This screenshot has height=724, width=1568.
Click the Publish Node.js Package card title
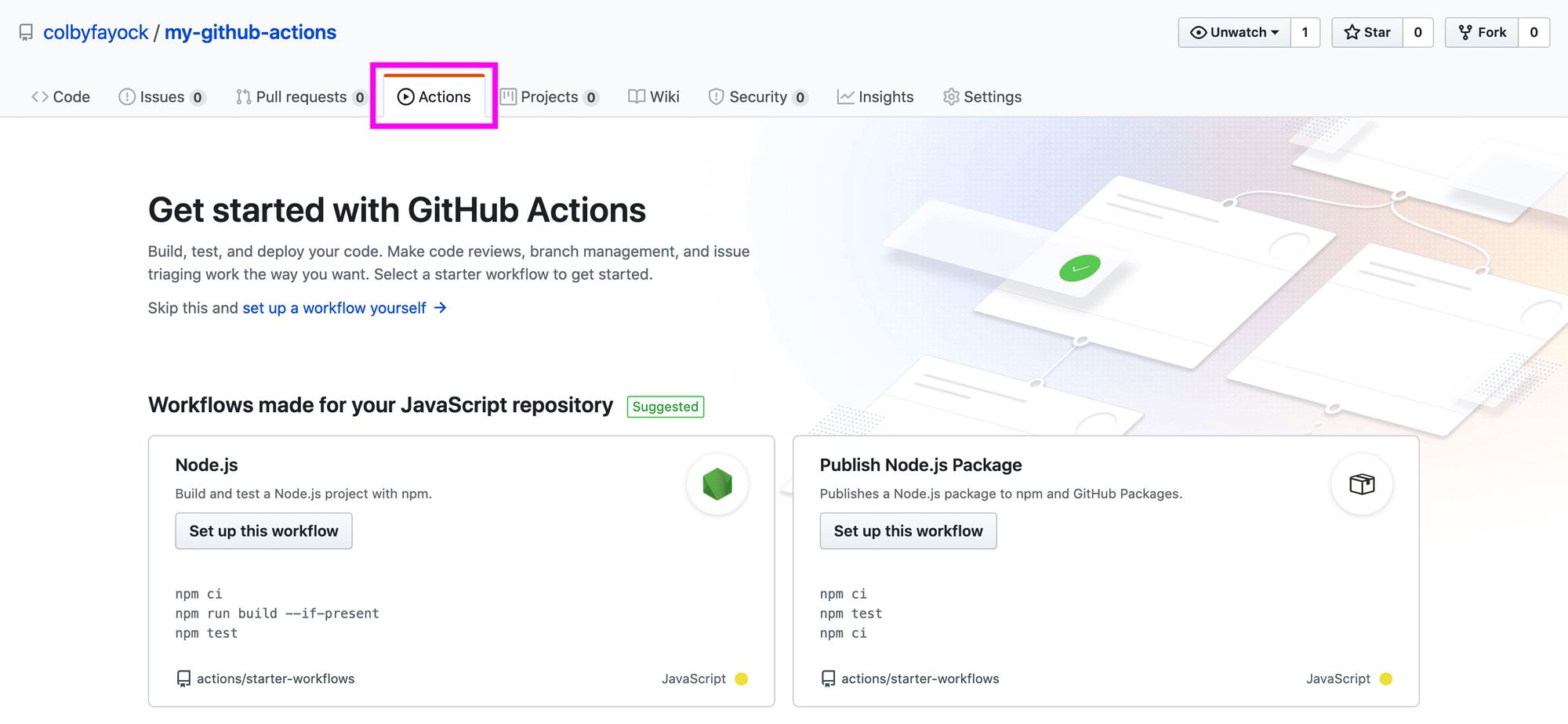920,465
